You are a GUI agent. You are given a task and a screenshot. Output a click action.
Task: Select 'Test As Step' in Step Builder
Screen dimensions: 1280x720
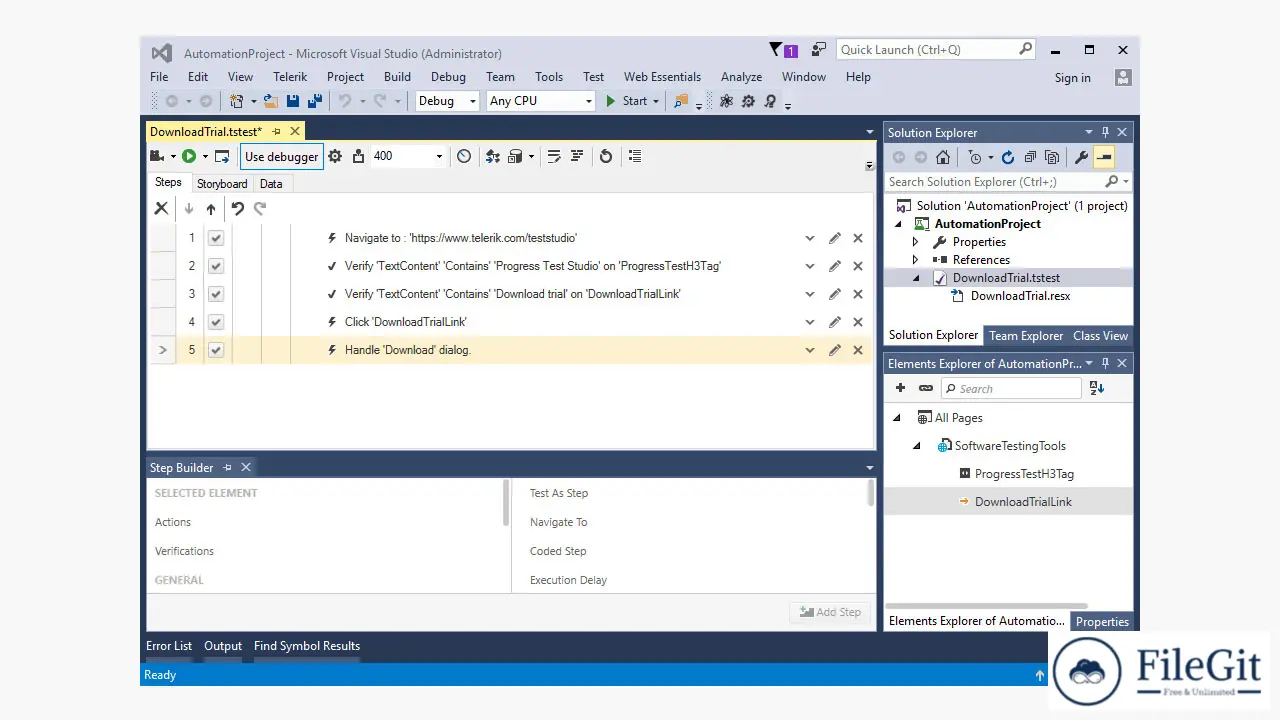pyautogui.click(x=559, y=493)
